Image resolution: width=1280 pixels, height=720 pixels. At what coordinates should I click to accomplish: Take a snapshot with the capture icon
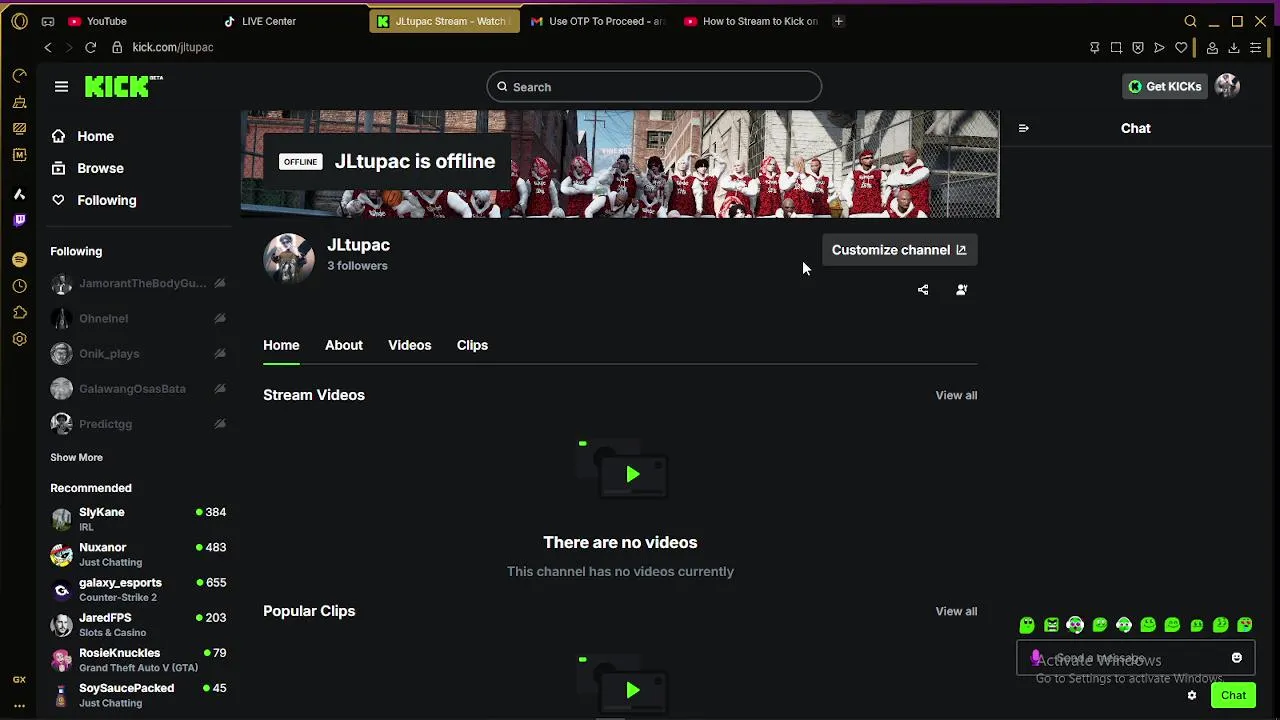point(1116,48)
